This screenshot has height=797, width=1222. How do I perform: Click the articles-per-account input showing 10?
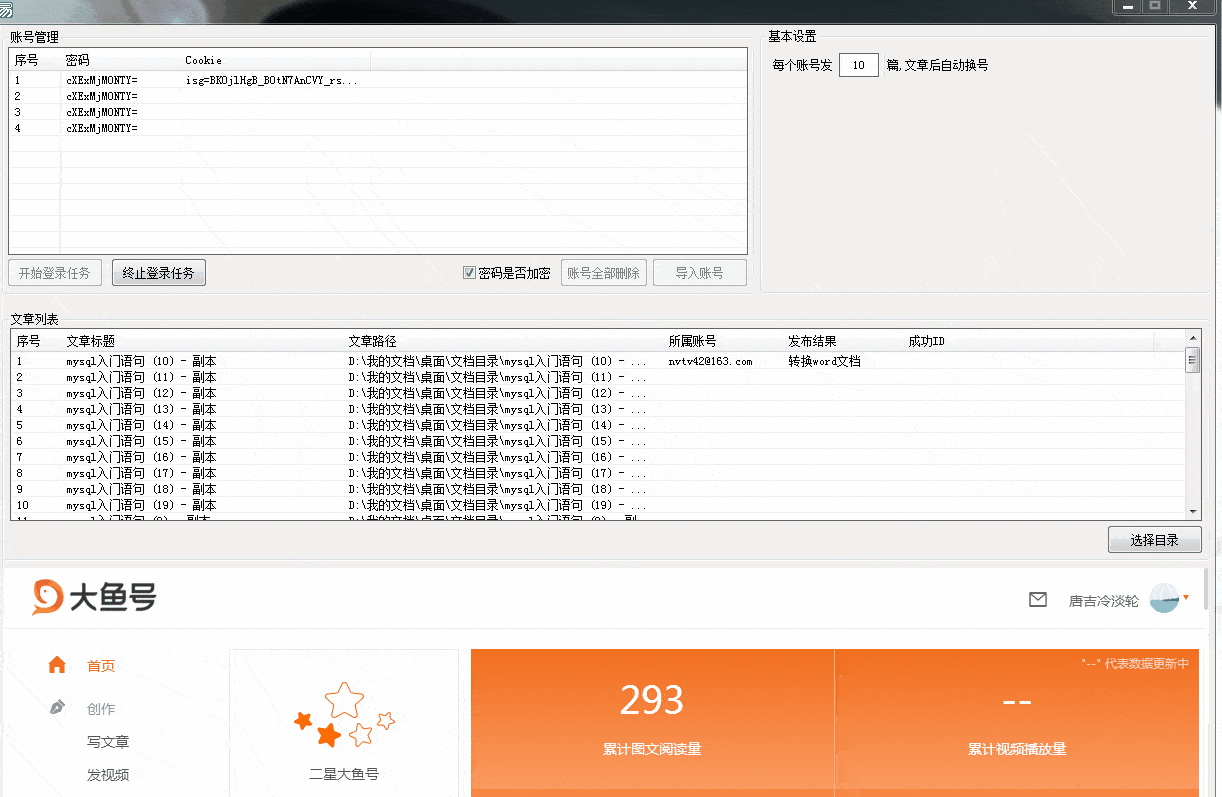858,64
